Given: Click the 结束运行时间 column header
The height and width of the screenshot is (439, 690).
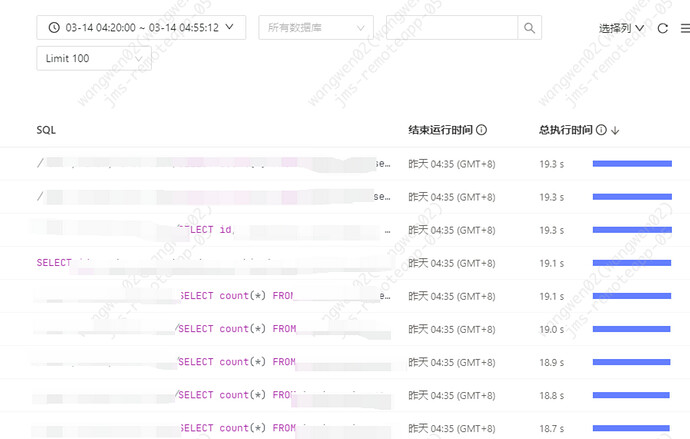Looking at the screenshot, I should click(x=440, y=130).
